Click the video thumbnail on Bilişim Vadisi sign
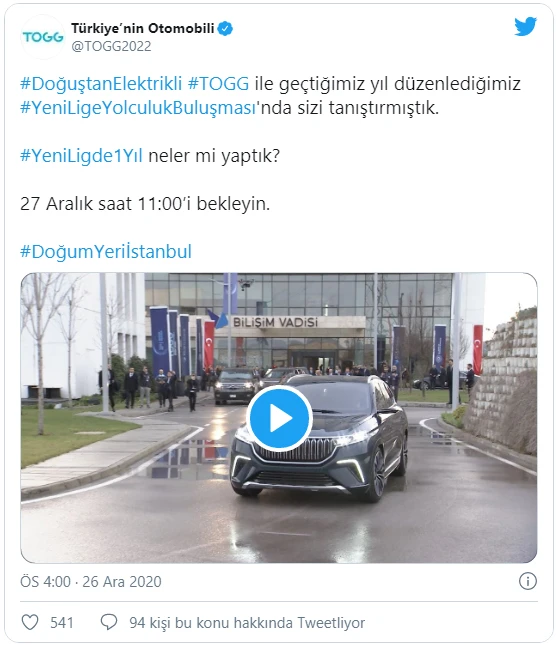The height and width of the screenshot is (645, 556). (x=276, y=322)
